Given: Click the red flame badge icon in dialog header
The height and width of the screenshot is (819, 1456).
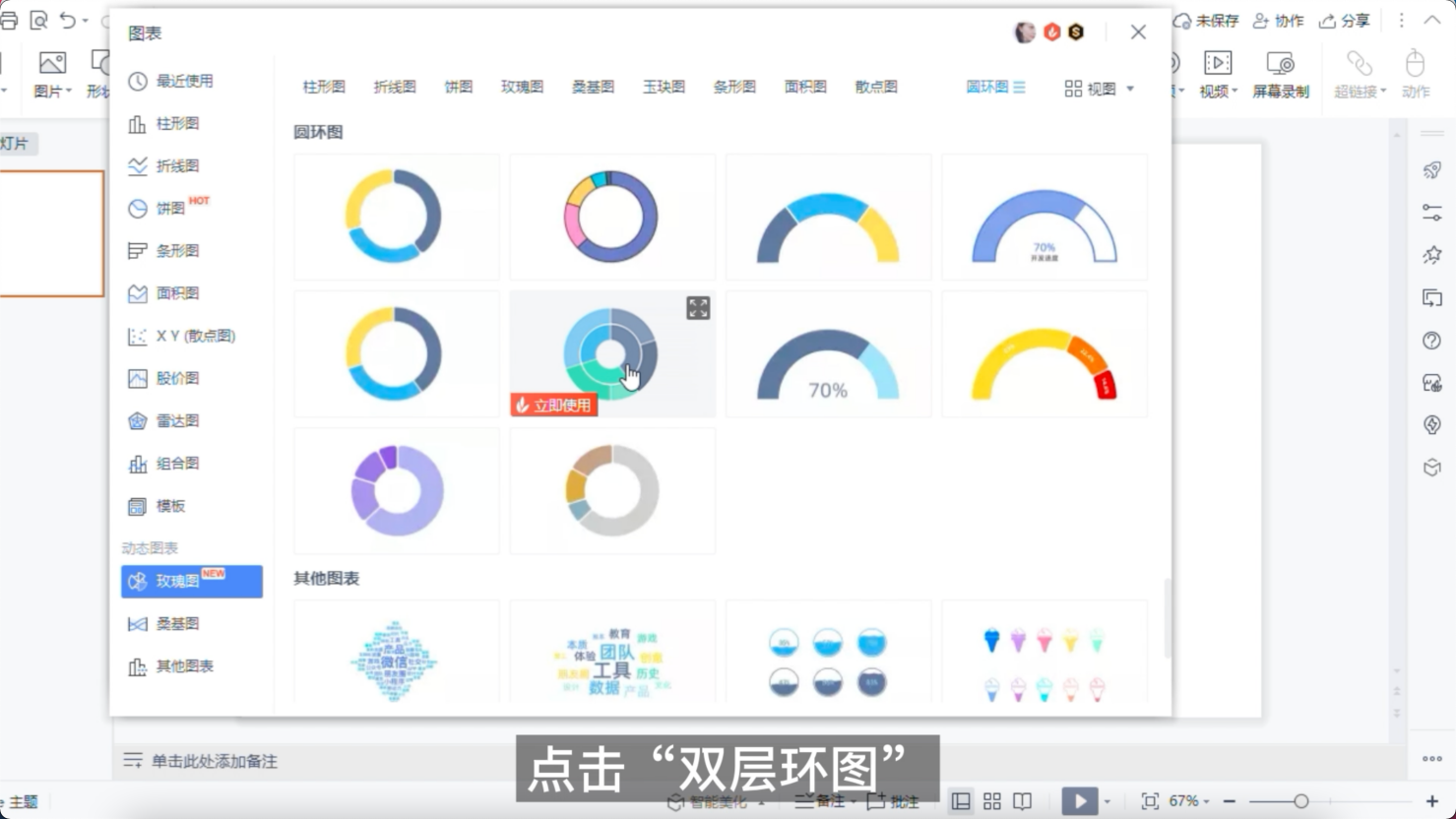Looking at the screenshot, I should [1051, 32].
